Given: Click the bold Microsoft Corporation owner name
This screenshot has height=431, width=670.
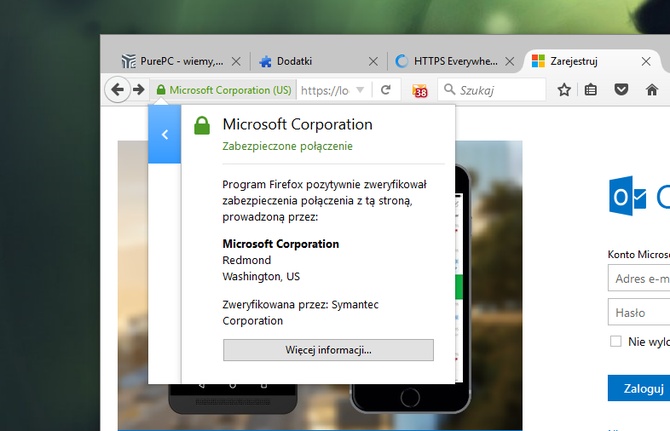Looking at the screenshot, I should (281, 244).
